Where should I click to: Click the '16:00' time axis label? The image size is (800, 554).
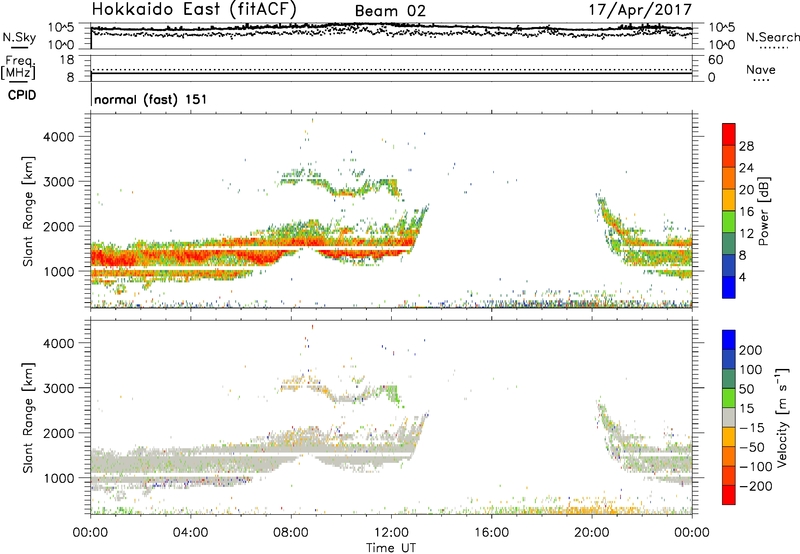point(492,533)
